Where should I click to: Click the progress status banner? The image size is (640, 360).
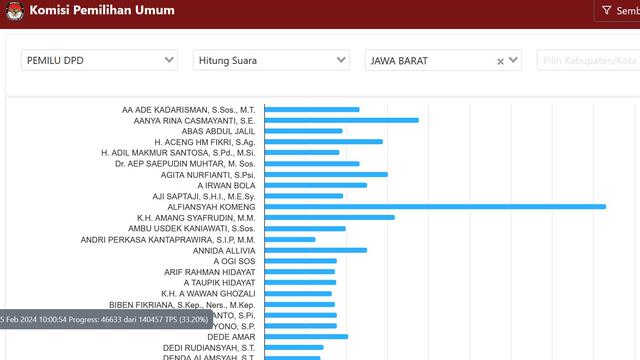coord(106,319)
